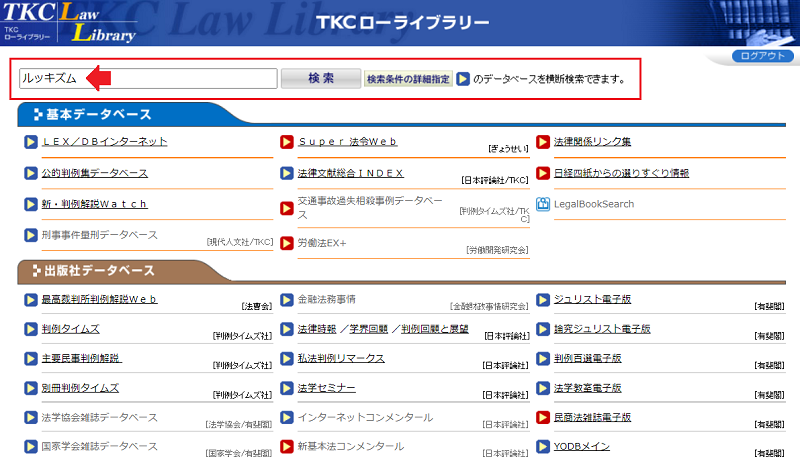The image size is (800, 457).
Task: Click greyed 労働法EX+ text
Action: pos(322,243)
